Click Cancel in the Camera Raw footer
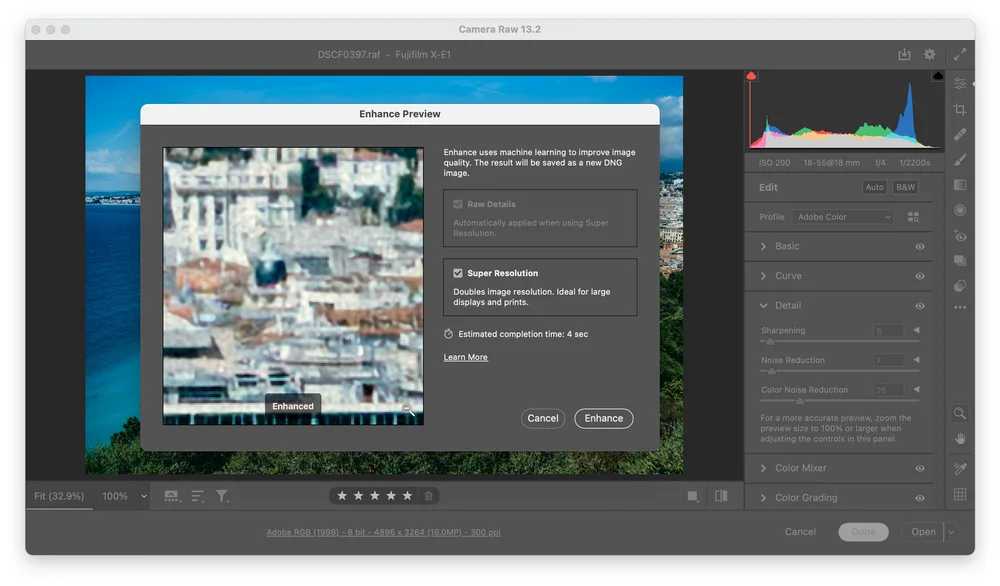 (x=800, y=532)
